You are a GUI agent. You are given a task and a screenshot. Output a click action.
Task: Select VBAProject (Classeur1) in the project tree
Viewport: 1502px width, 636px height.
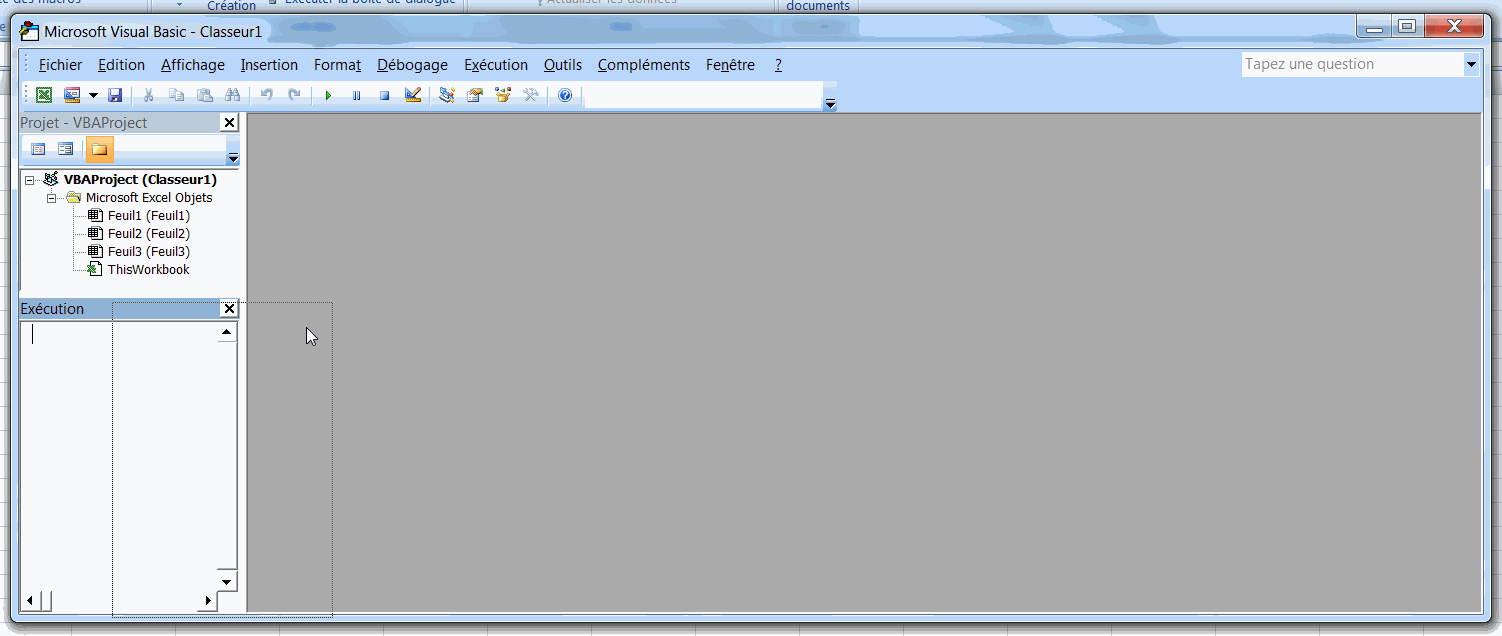[x=140, y=180]
